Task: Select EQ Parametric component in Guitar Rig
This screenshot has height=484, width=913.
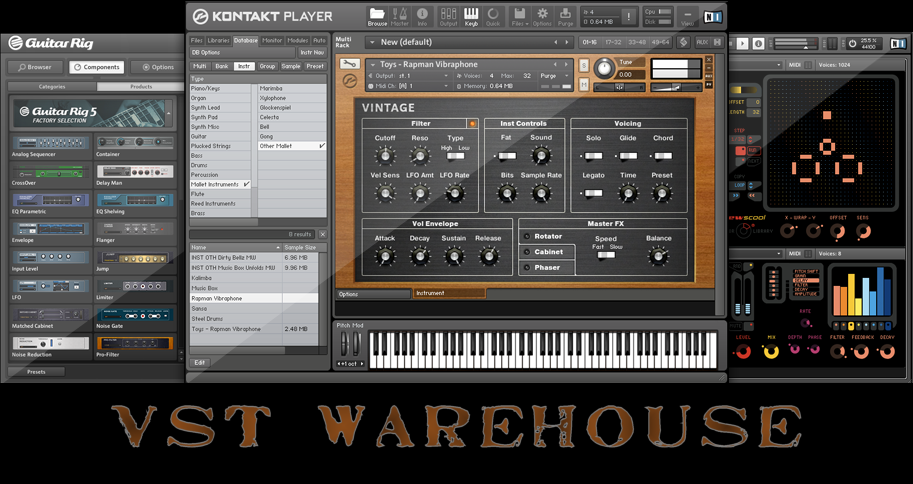Action: point(51,203)
